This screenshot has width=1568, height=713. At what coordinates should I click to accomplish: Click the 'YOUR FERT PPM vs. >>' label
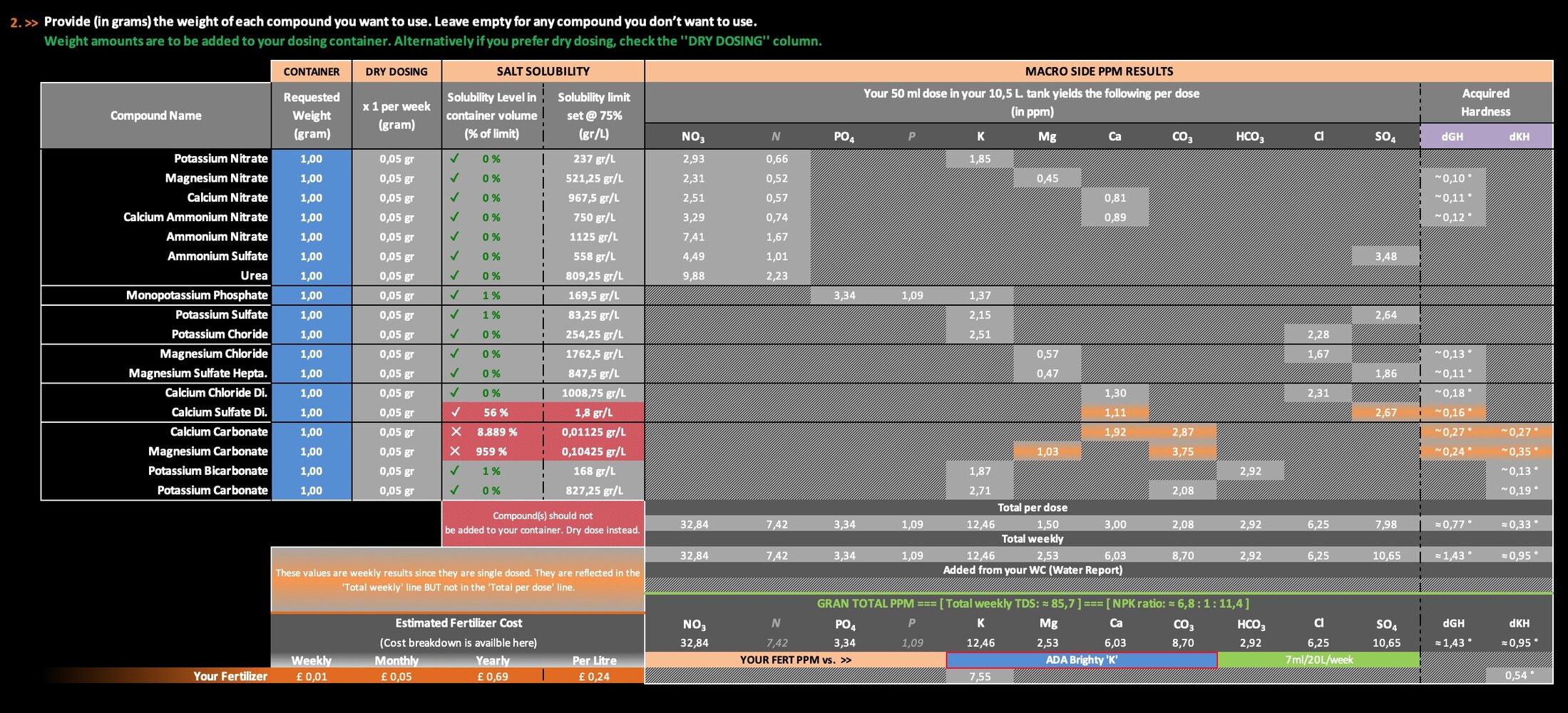(796, 660)
